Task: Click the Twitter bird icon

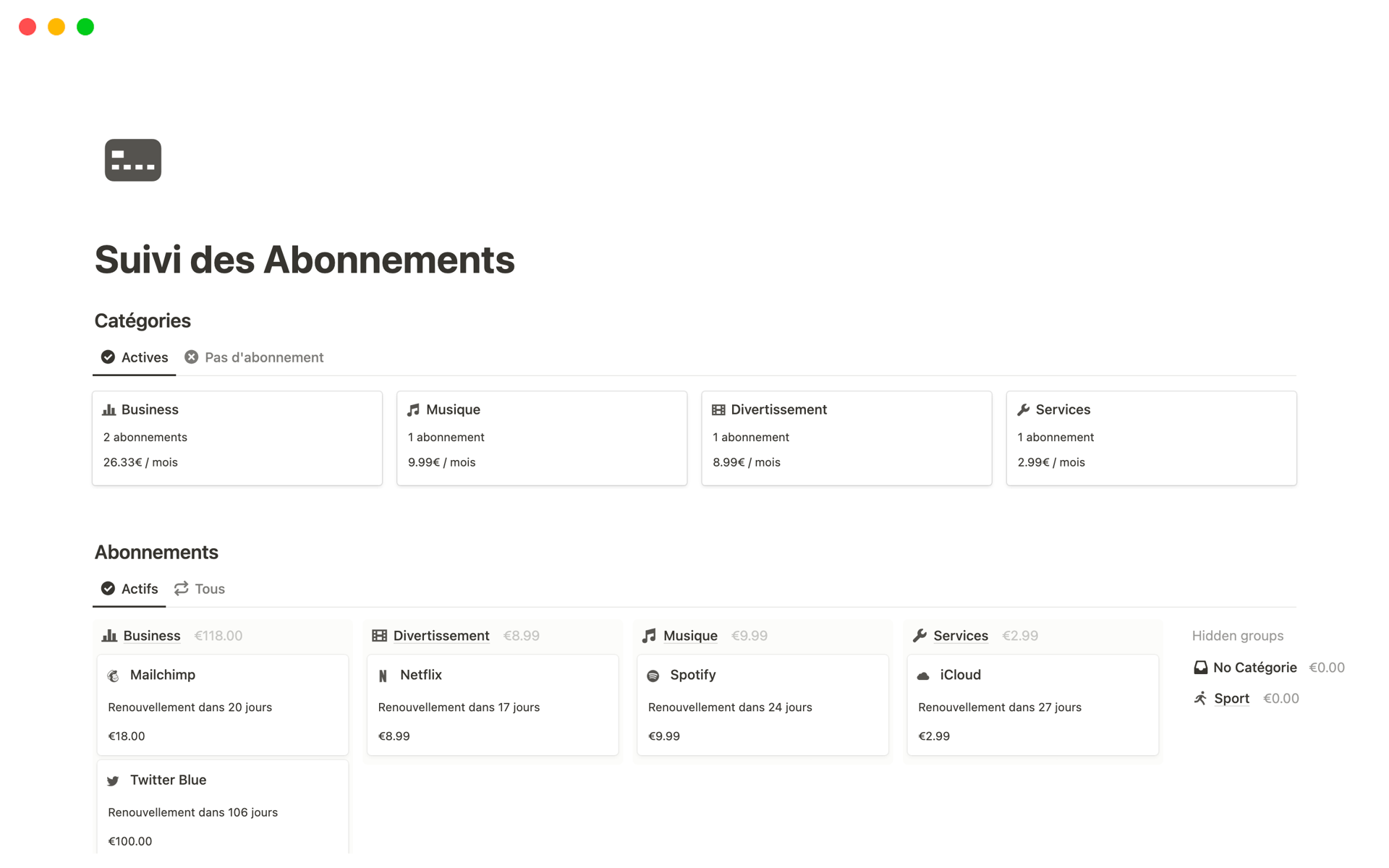Action: [x=114, y=780]
